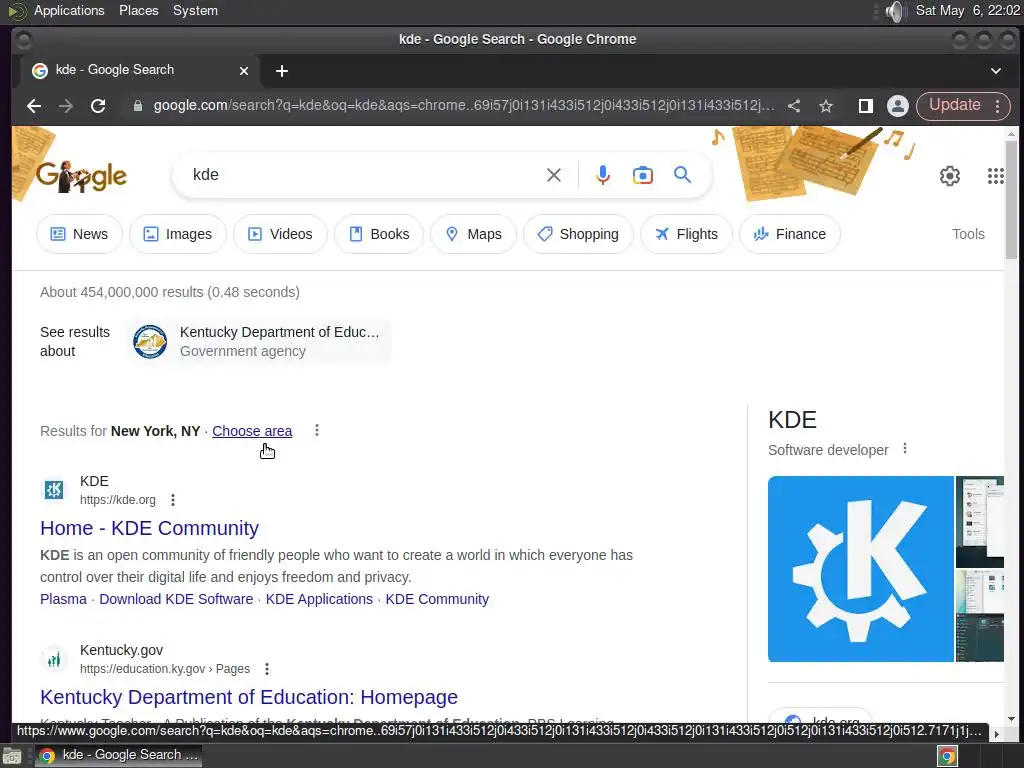This screenshot has width=1024, height=768.
Task: Click the date and time clock
Action: tap(968, 11)
